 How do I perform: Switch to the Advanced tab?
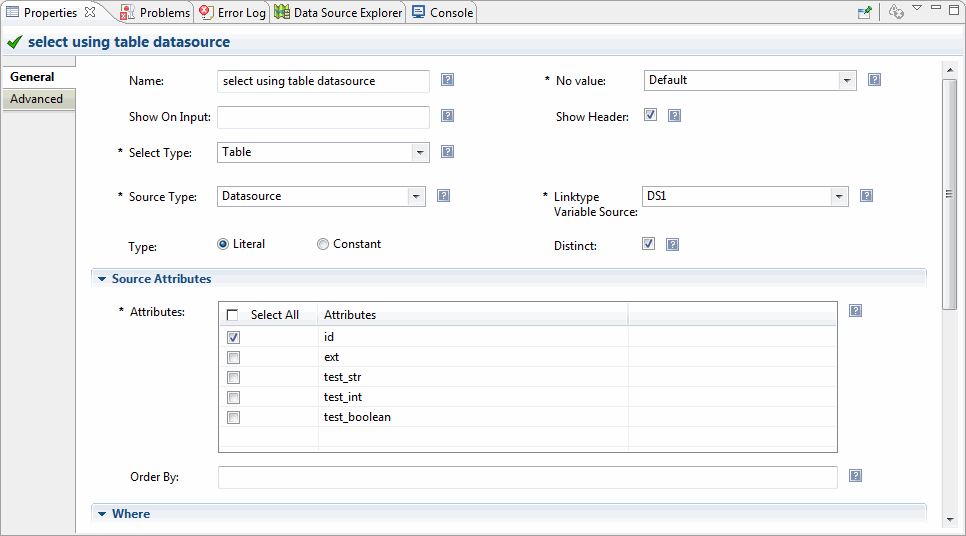[x=39, y=99]
